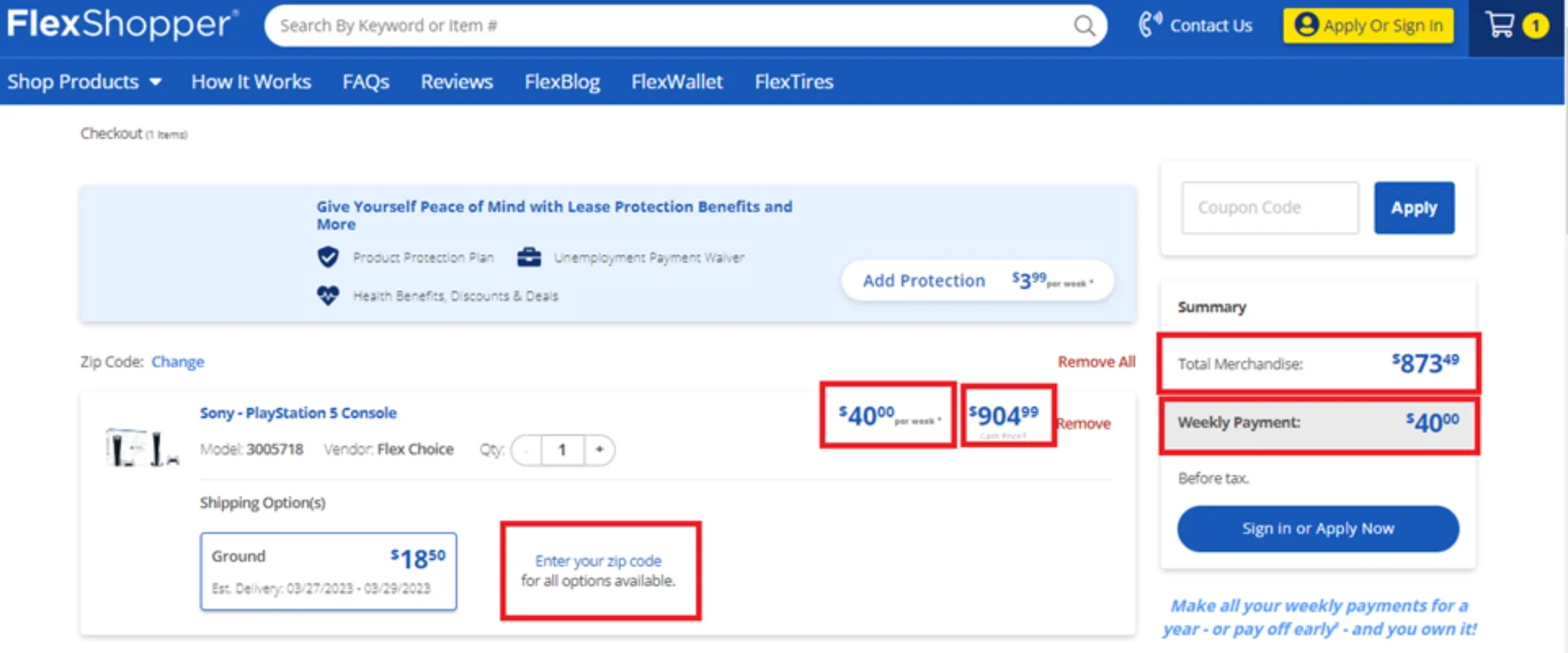This screenshot has width=1568, height=653.
Task: Open Sony - PlayStation 5 Console link
Action: click(298, 413)
